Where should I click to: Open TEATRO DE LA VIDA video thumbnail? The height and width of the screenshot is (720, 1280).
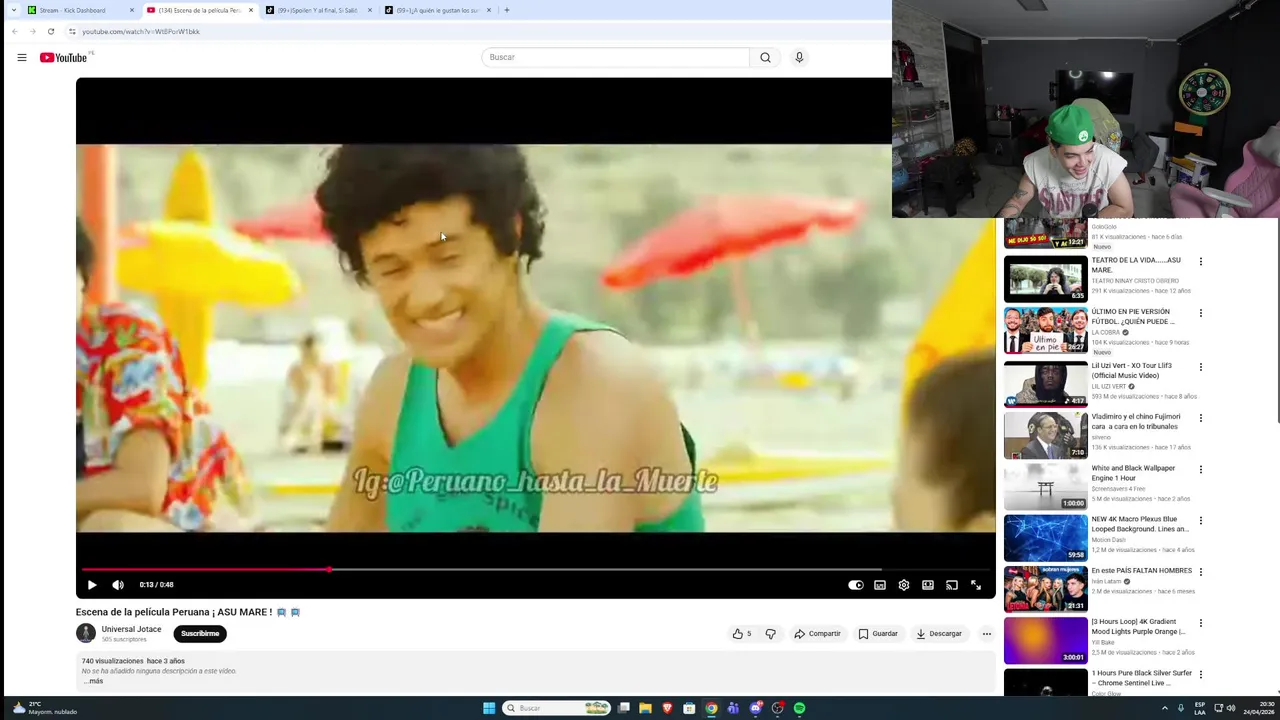click(x=1045, y=279)
